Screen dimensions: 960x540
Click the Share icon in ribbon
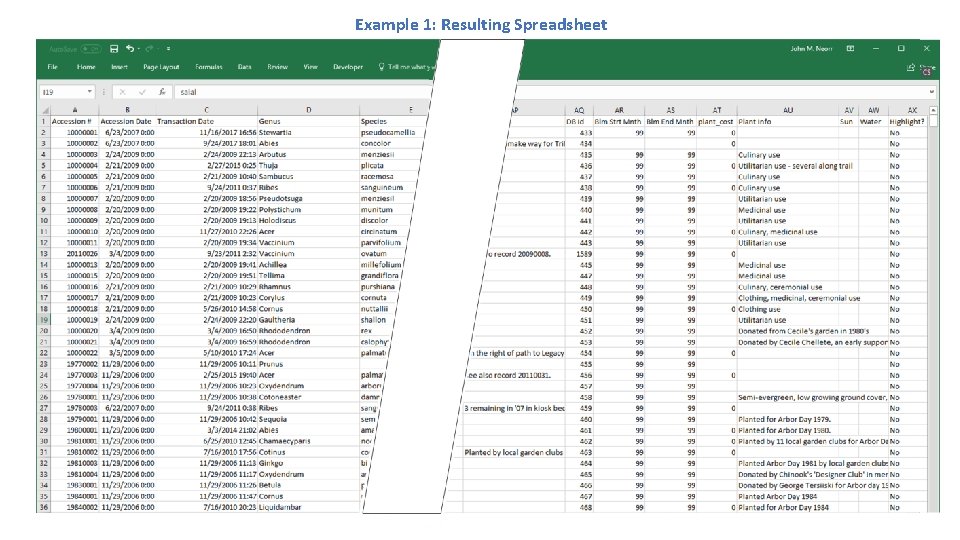pyautogui.click(x=911, y=67)
